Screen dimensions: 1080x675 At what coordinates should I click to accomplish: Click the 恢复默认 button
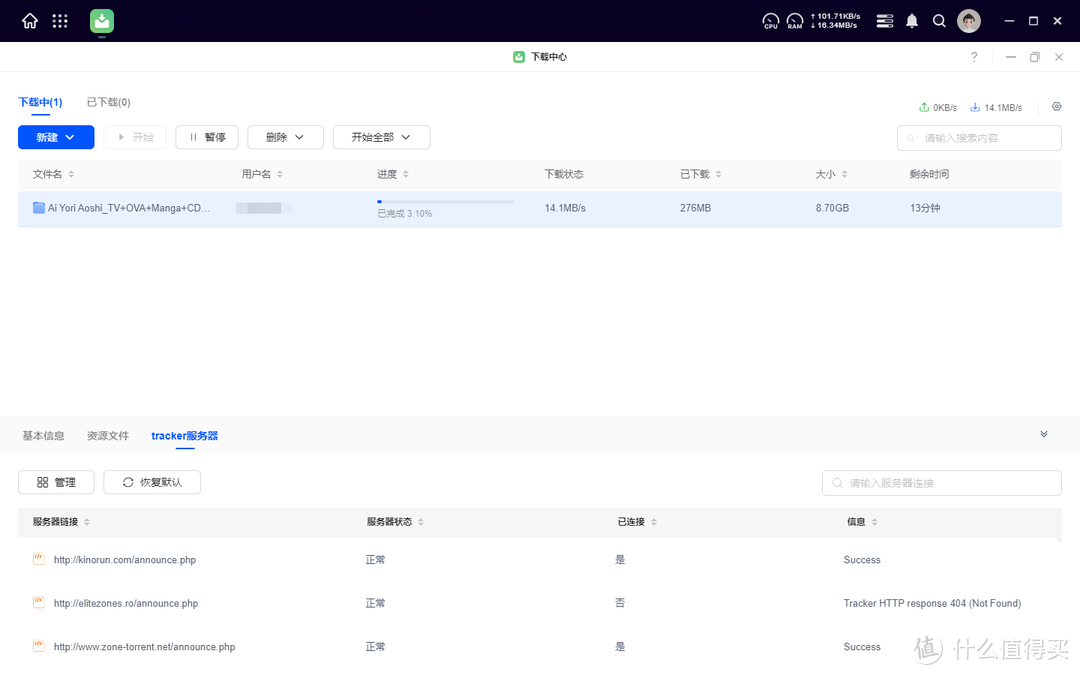(152, 482)
